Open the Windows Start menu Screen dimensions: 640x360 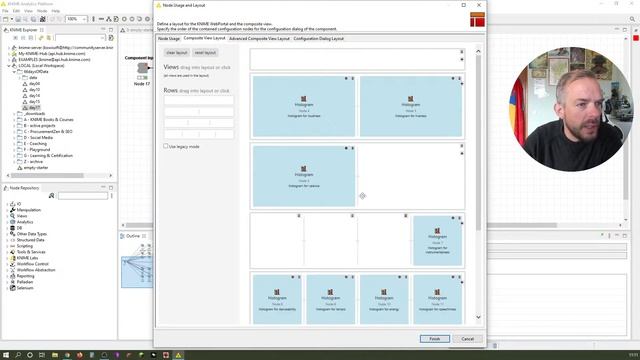click(6, 355)
